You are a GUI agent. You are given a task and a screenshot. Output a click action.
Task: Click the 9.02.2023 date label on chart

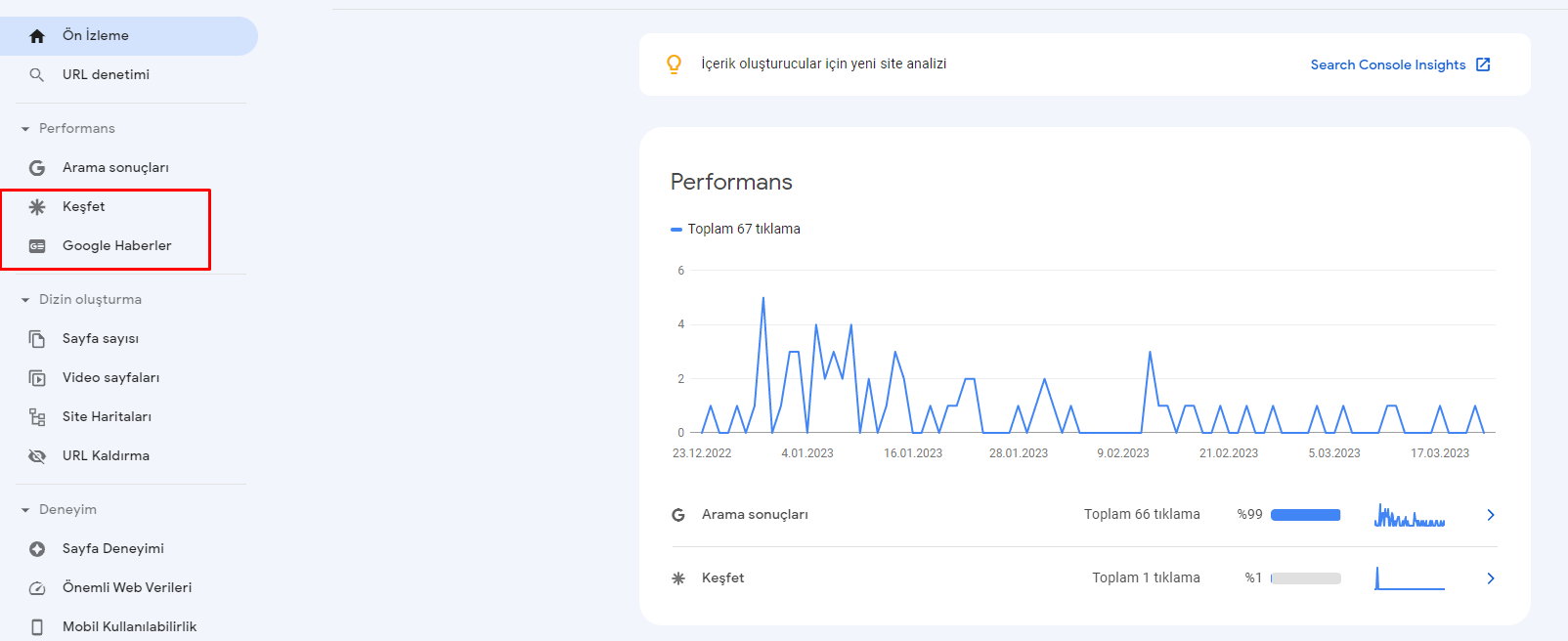[1123, 453]
